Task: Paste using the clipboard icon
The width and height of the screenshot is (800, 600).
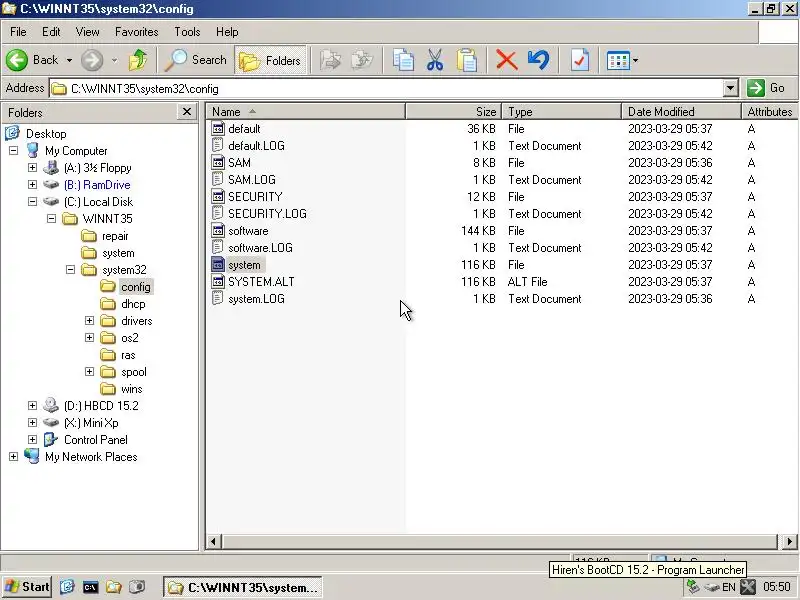Action: tap(467, 60)
